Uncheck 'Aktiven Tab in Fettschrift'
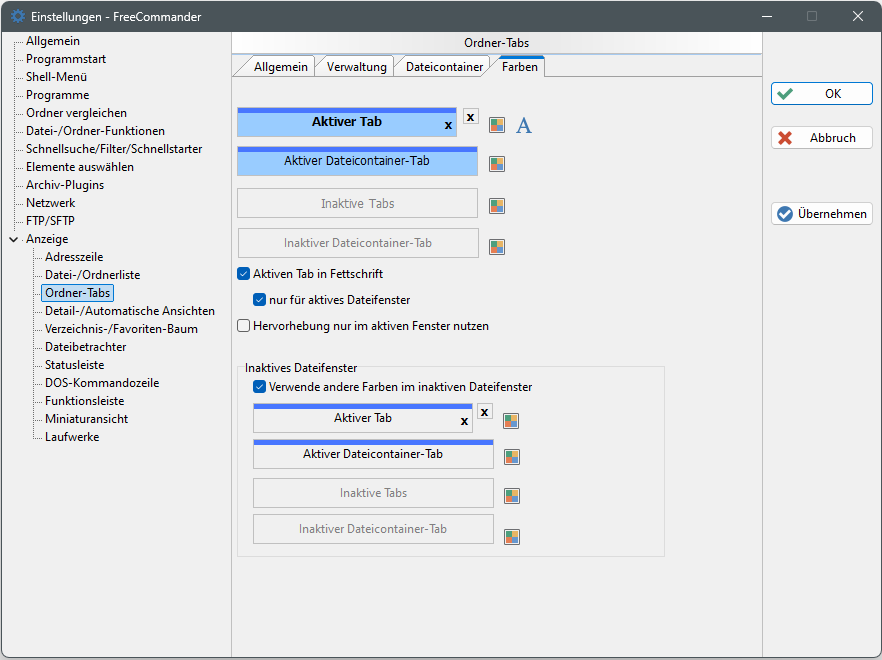 (243, 274)
